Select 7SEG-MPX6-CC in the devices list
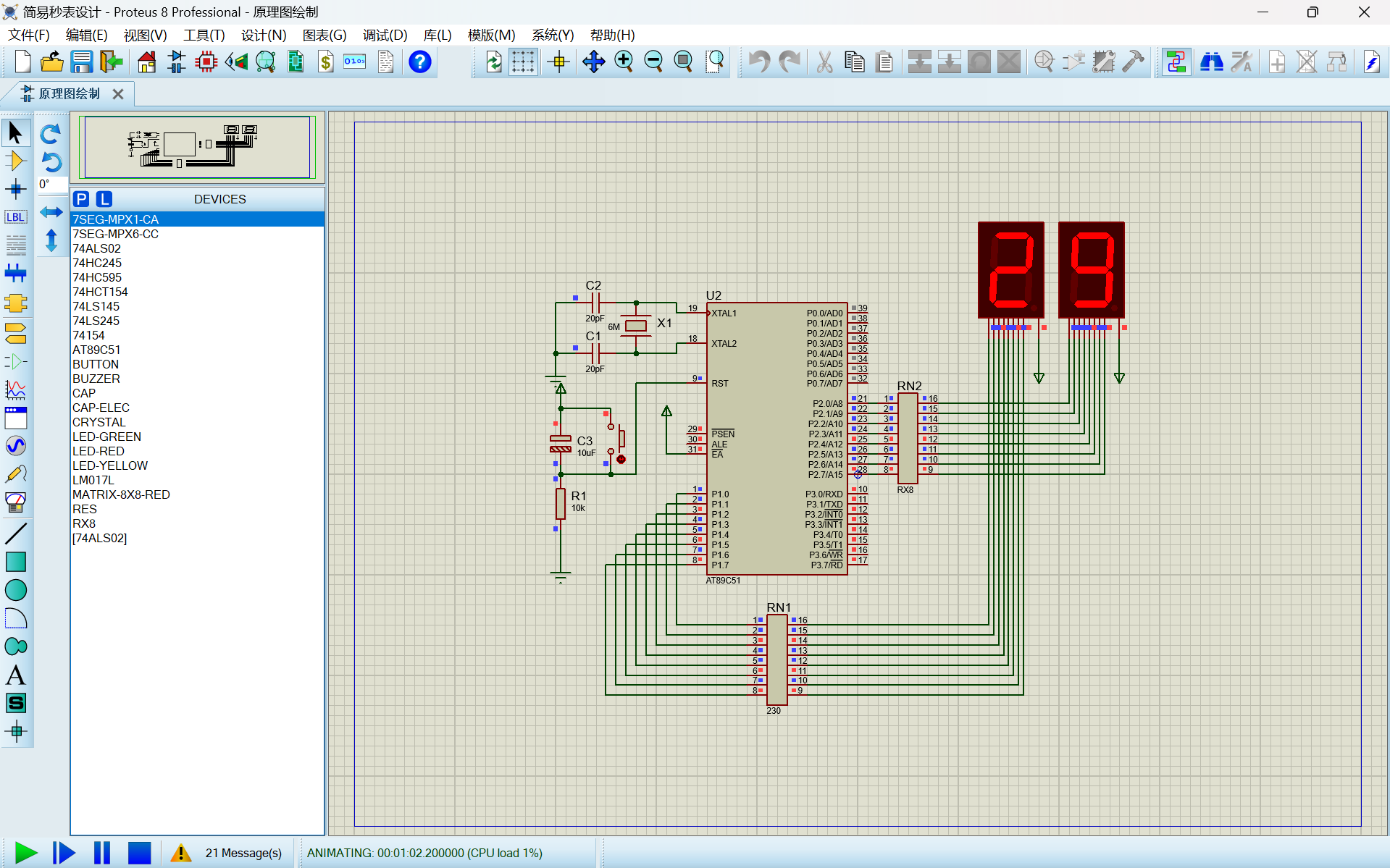Viewport: 1390px width, 868px height. pyautogui.click(x=196, y=234)
